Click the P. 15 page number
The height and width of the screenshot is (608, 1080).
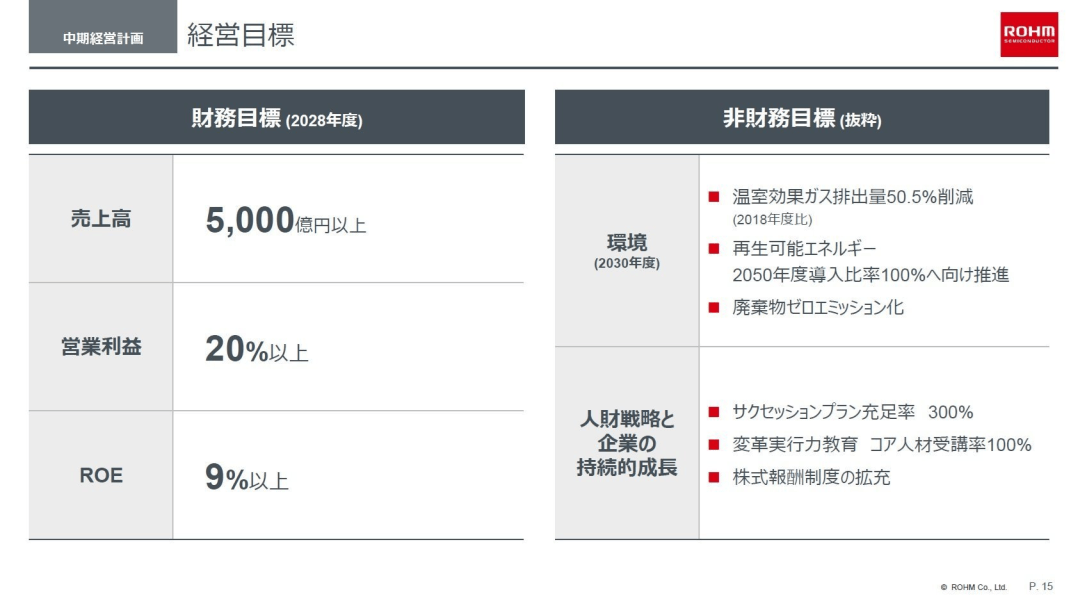point(1041,586)
